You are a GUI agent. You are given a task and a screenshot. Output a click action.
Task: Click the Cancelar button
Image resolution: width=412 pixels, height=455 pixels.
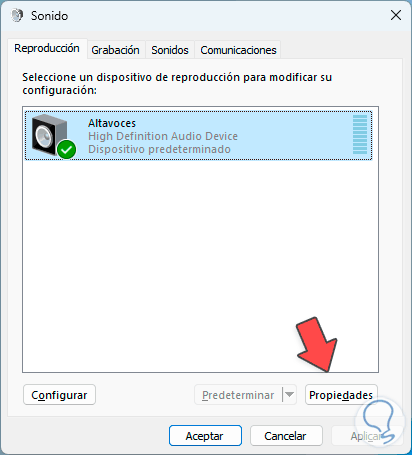[x=286, y=436]
